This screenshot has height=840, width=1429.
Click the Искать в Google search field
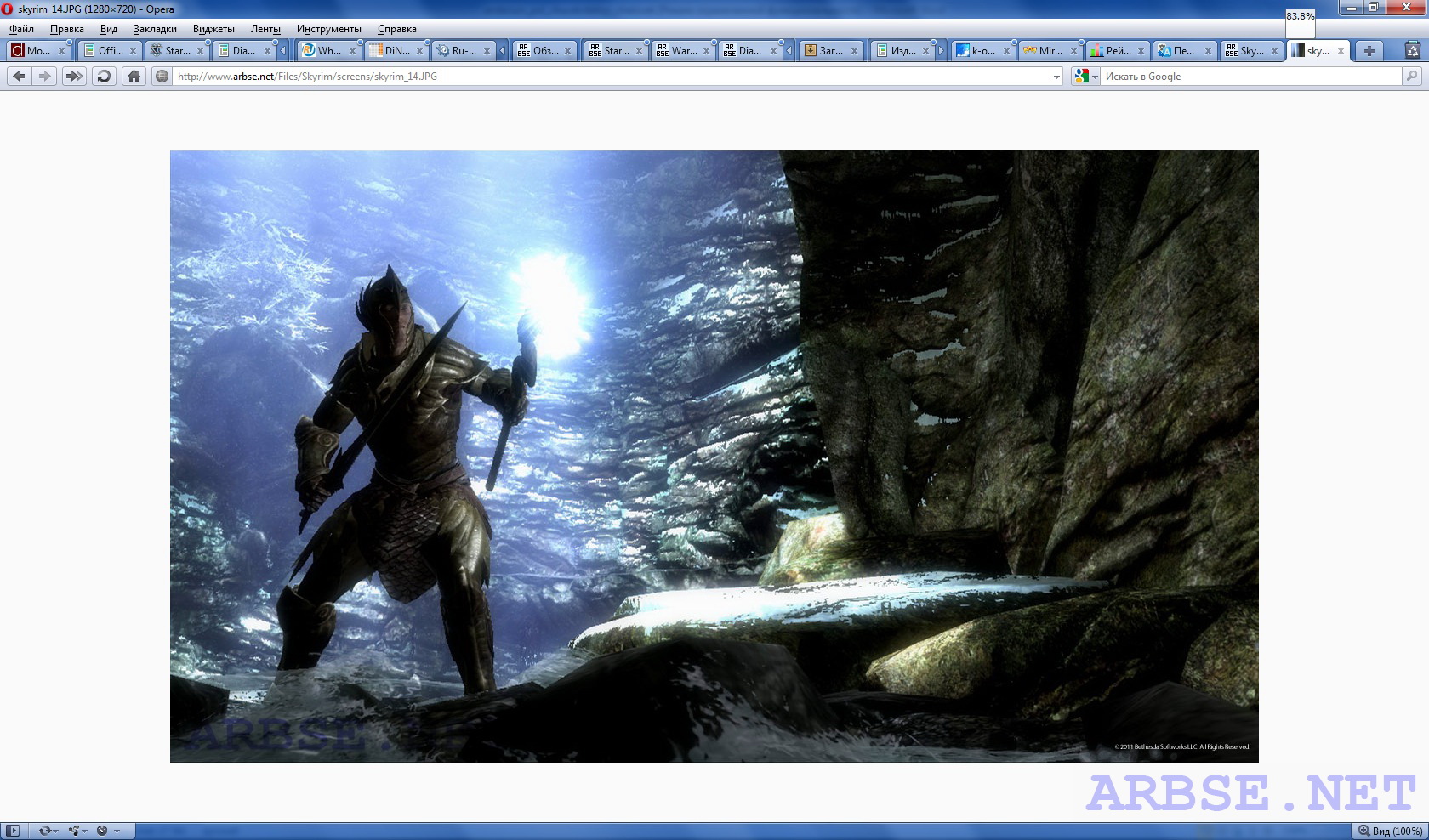(1251, 77)
